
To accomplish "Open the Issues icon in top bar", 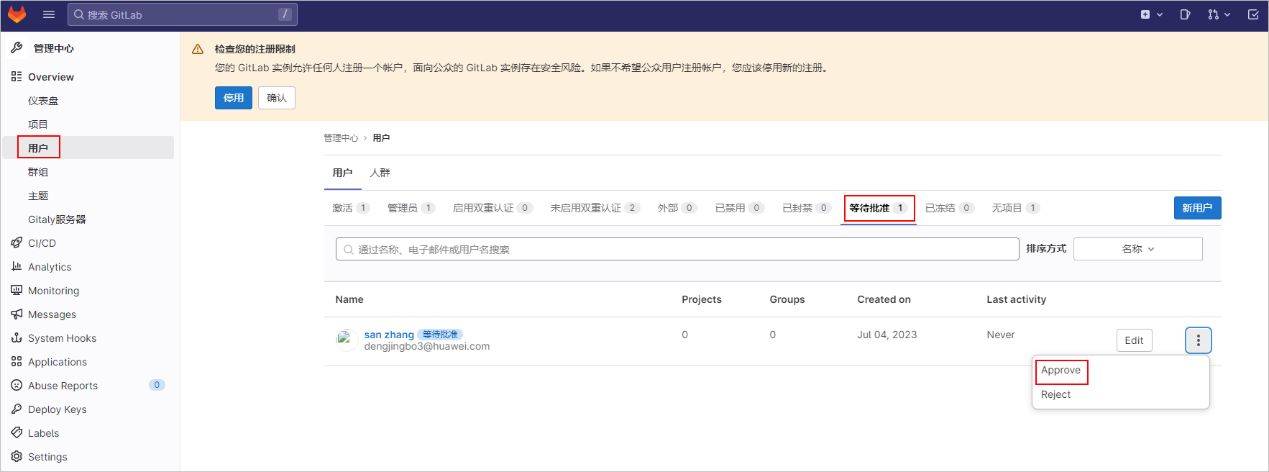I will point(1185,15).
